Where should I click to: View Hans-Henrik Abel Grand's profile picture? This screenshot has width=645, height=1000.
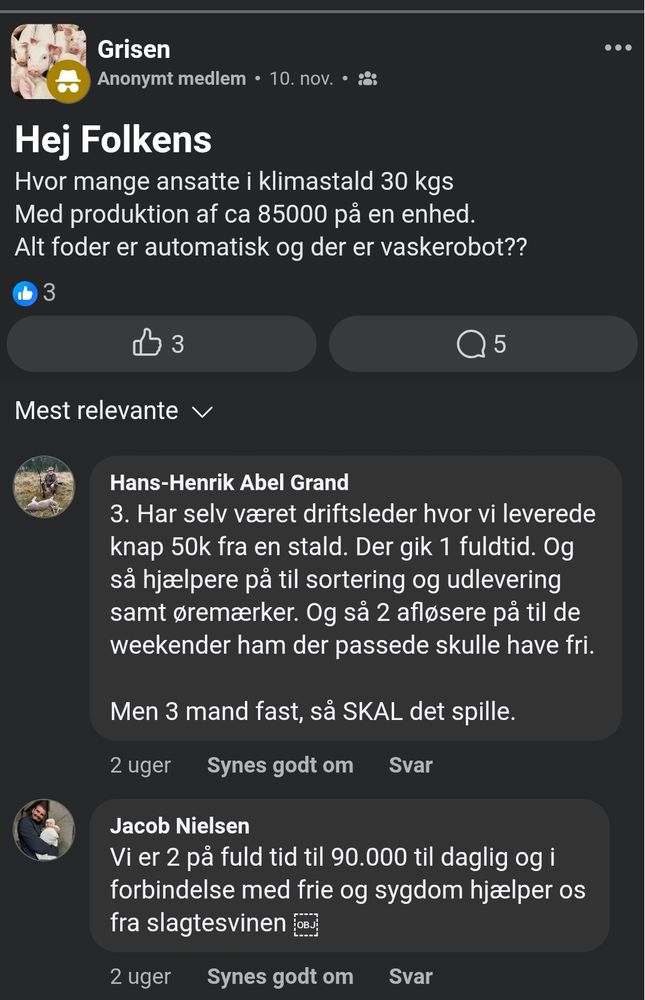[x=44, y=487]
